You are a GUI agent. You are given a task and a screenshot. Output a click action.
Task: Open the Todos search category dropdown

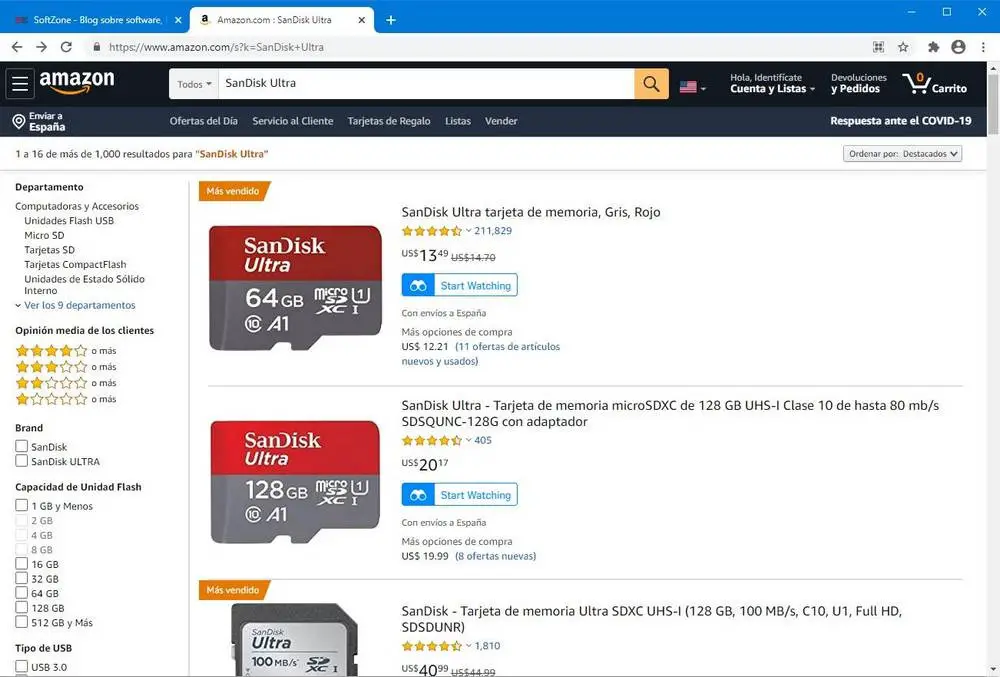[x=194, y=84]
